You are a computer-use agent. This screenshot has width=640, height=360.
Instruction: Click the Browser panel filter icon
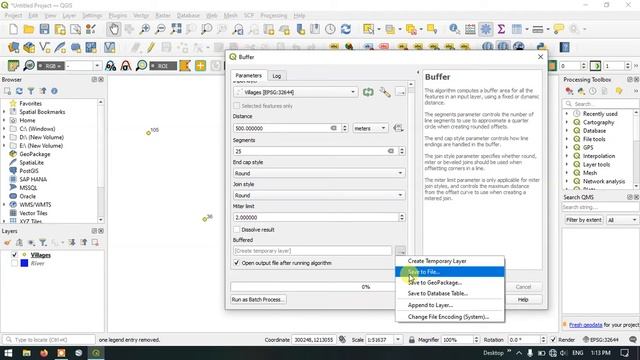pos(31,91)
